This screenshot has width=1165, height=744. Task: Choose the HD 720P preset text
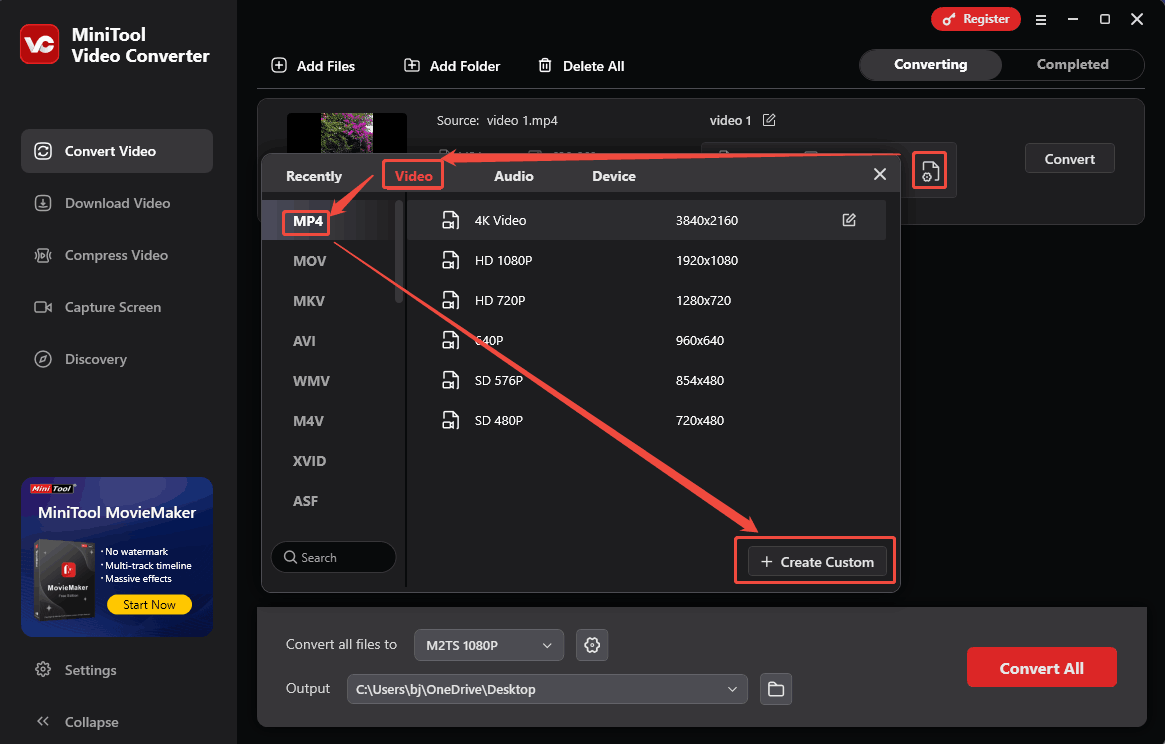[499, 300]
